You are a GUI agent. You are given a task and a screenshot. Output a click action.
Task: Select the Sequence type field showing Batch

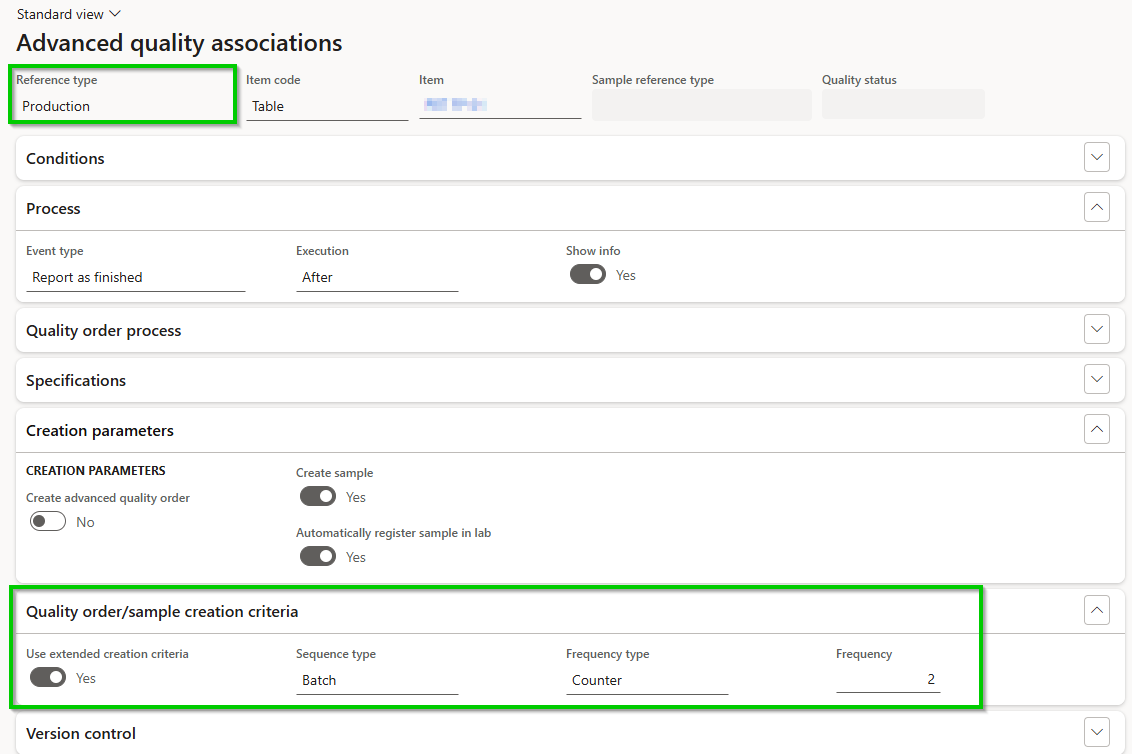[375, 680]
